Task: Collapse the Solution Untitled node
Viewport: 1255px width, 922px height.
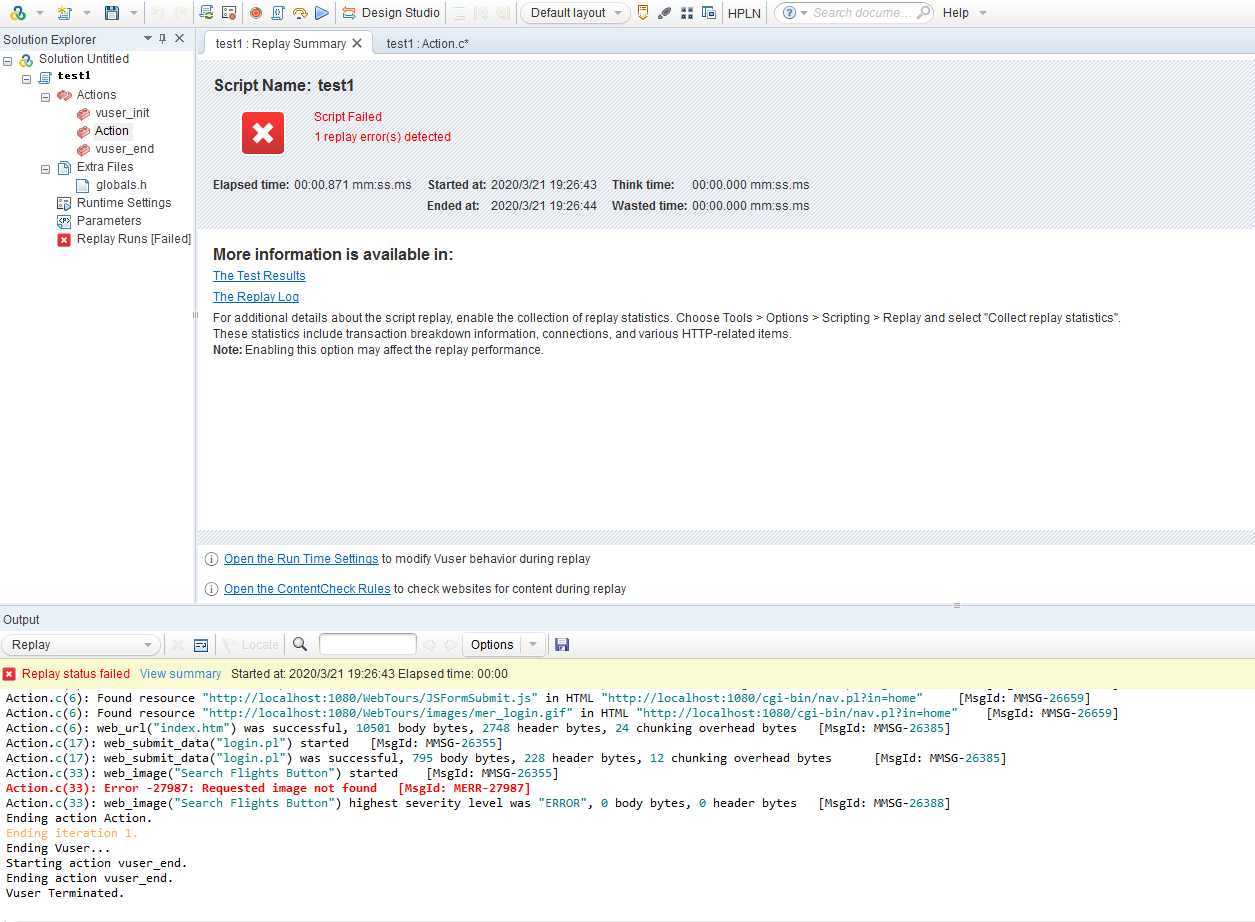Action: 8,61
